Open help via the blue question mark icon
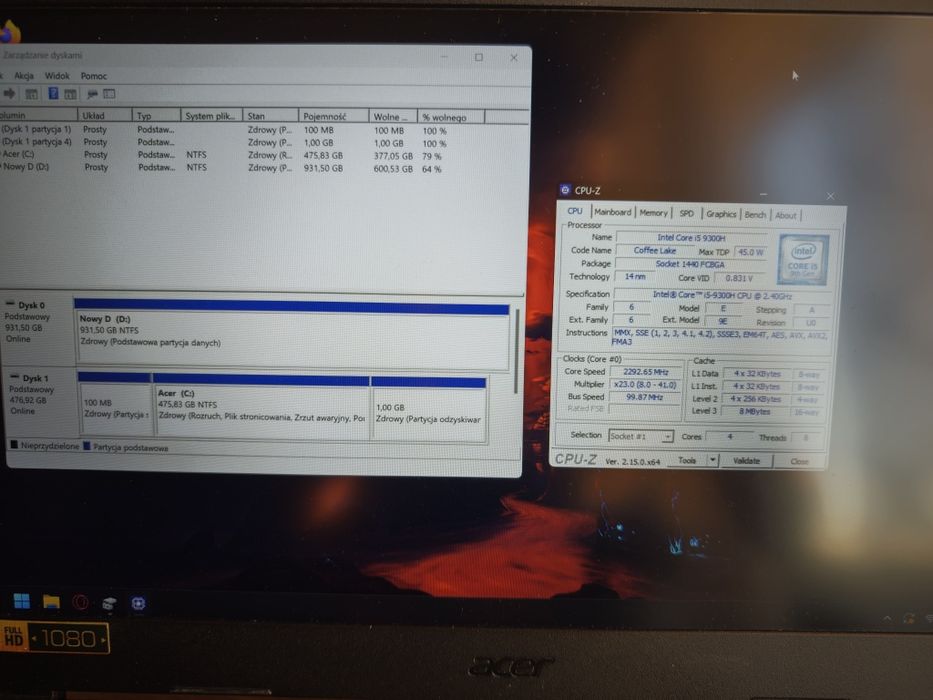 [x=53, y=93]
